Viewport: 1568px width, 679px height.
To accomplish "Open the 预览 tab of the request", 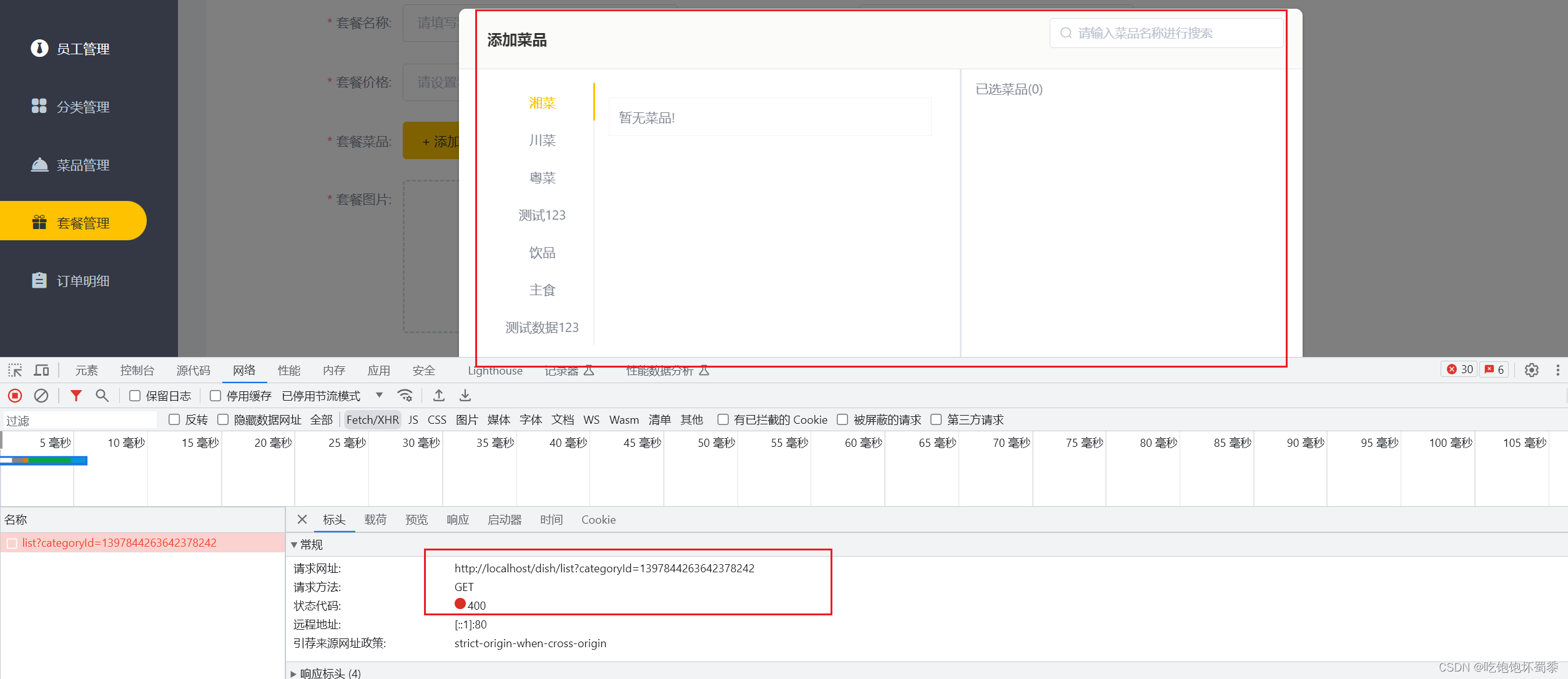I will (416, 519).
